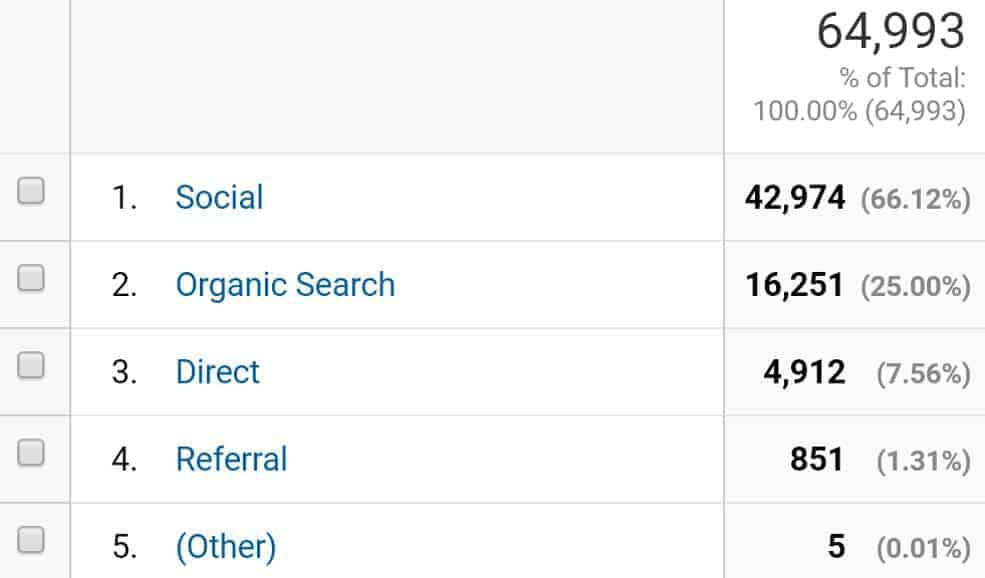Click the Direct channel link

(218, 371)
